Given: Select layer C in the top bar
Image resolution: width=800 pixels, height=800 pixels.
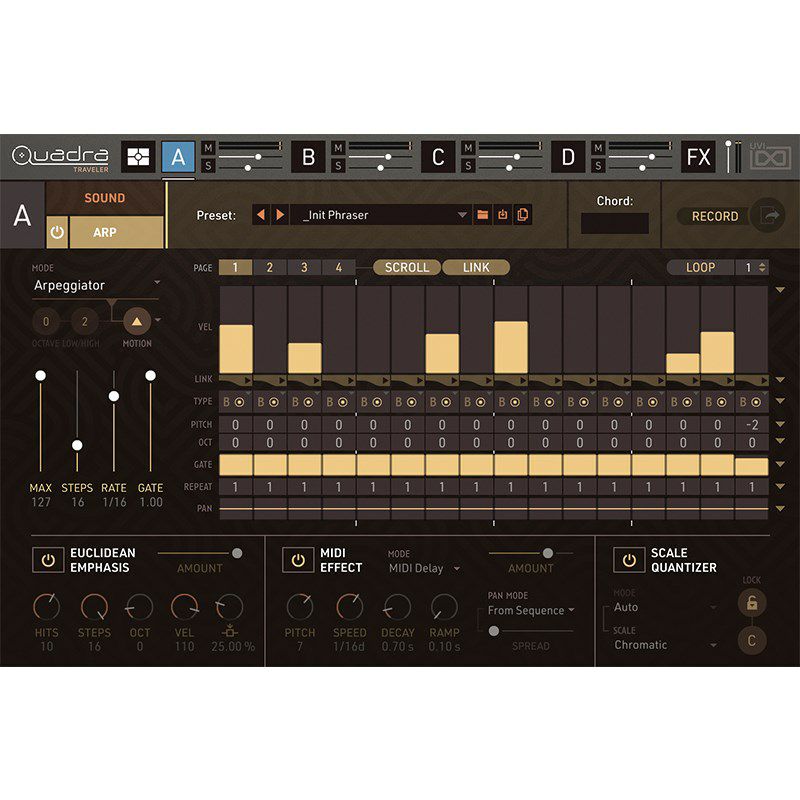Looking at the screenshot, I should (438, 157).
